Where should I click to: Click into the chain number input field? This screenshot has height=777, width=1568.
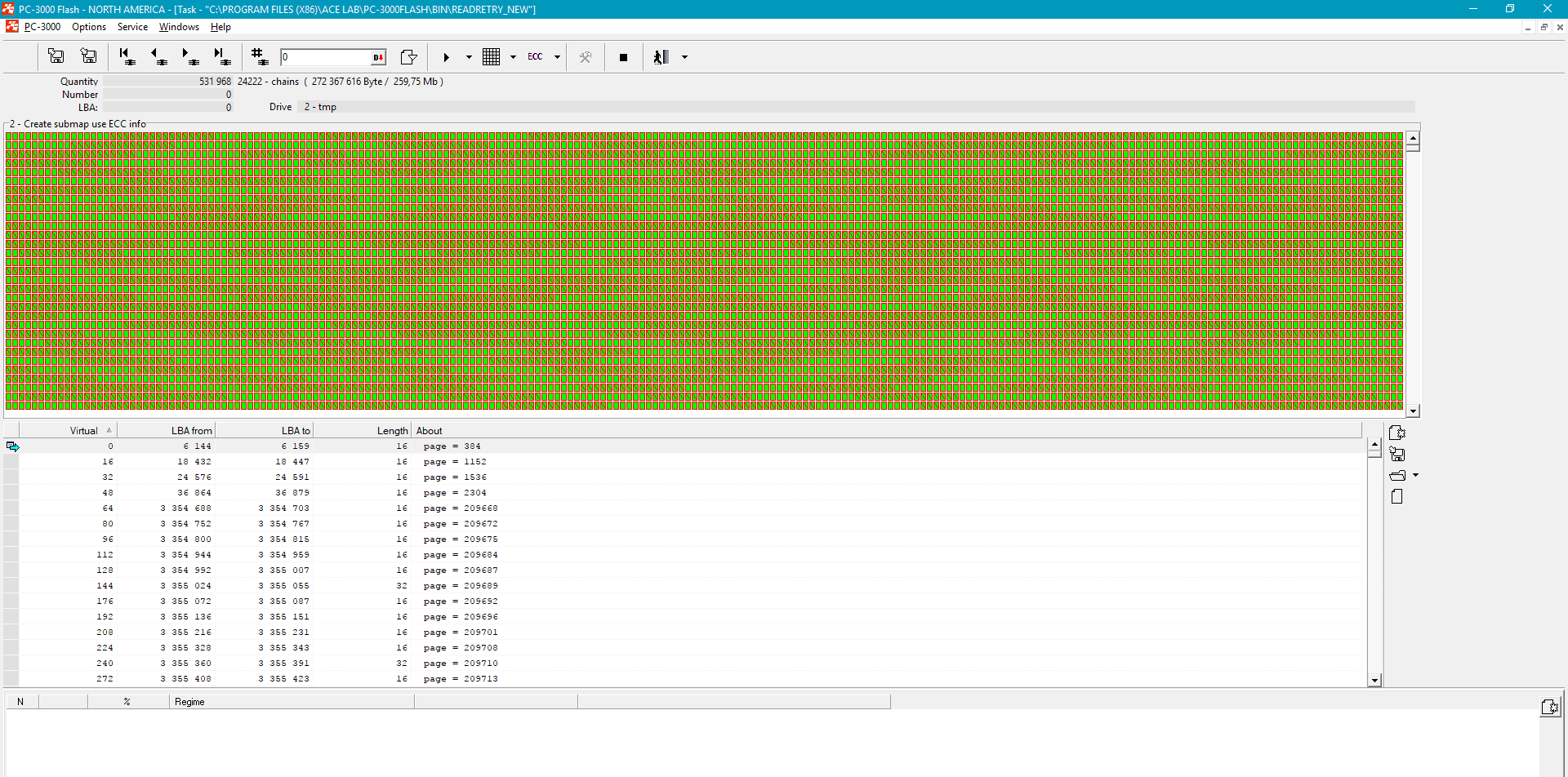pyautogui.click(x=326, y=57)
